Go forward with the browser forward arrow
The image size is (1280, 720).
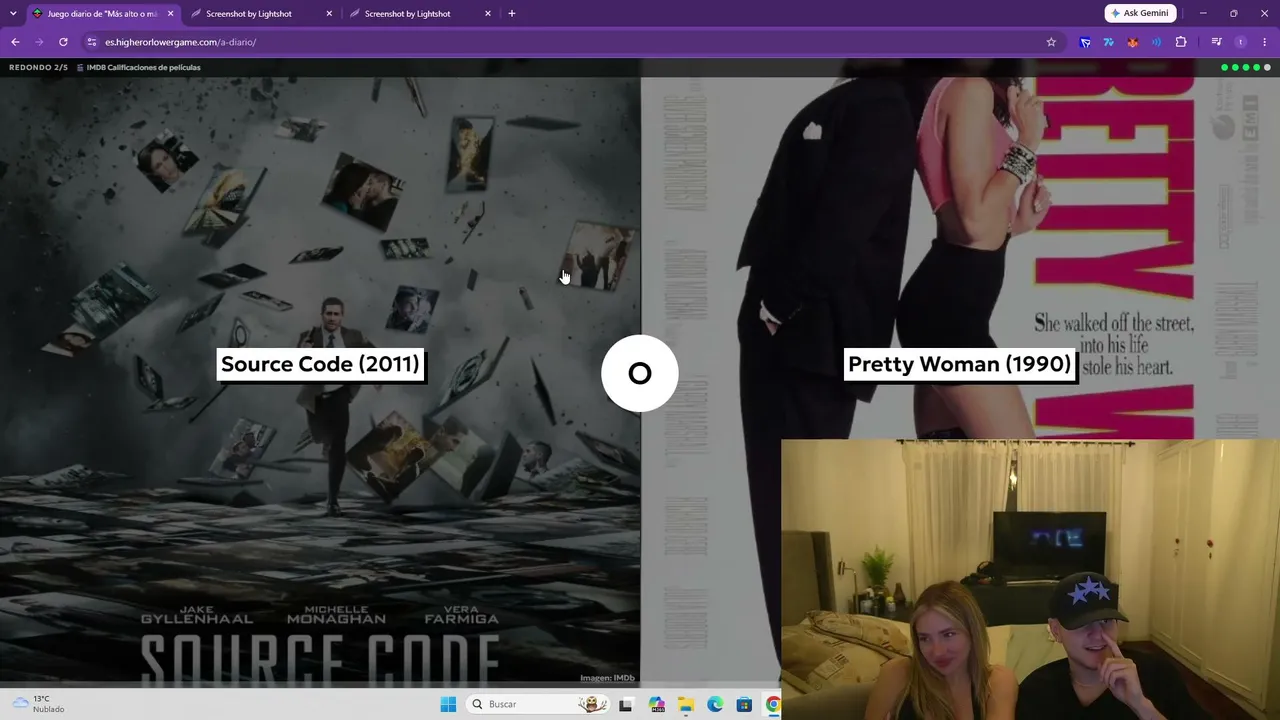(39, 42)
